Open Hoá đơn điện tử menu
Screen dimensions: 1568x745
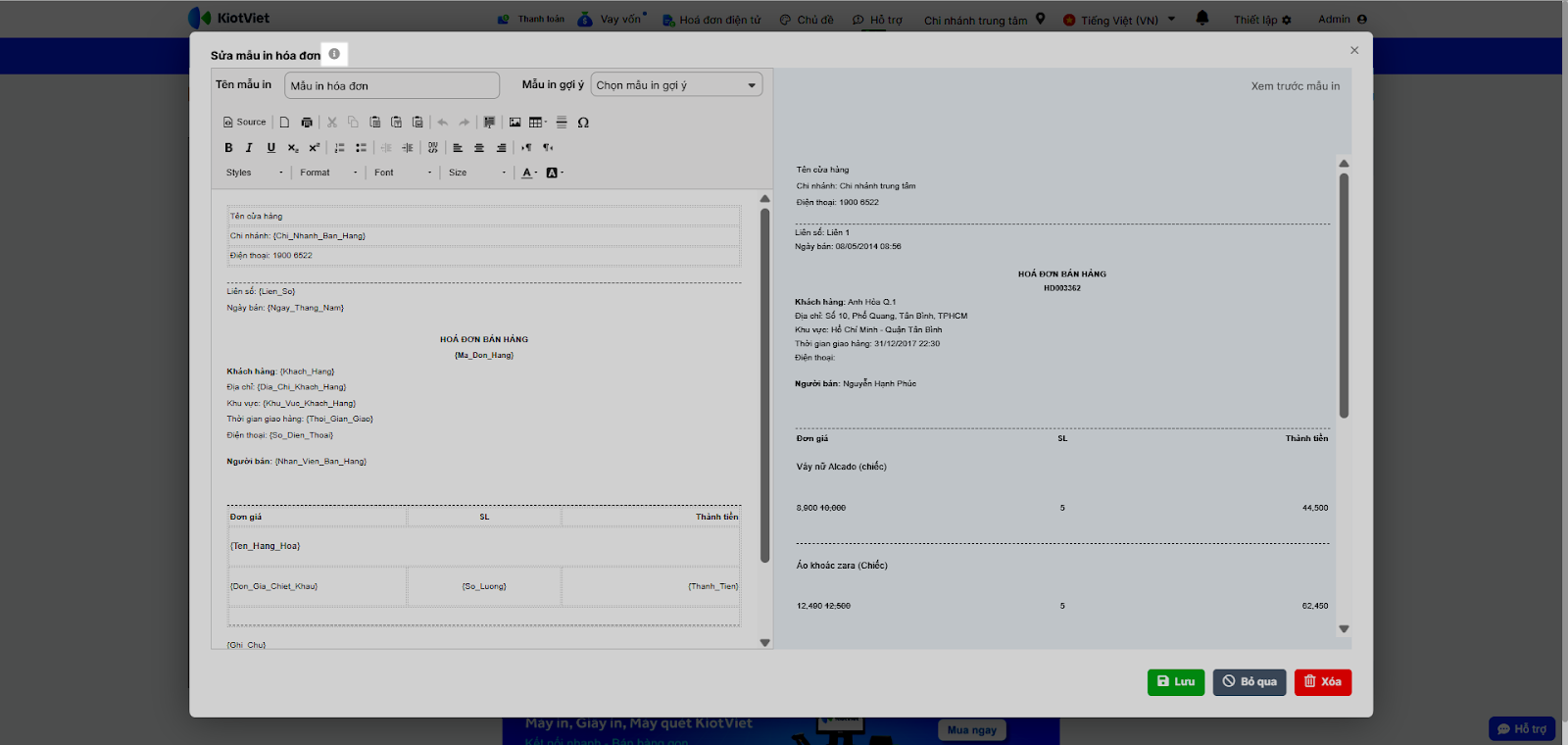coord(711,20)
